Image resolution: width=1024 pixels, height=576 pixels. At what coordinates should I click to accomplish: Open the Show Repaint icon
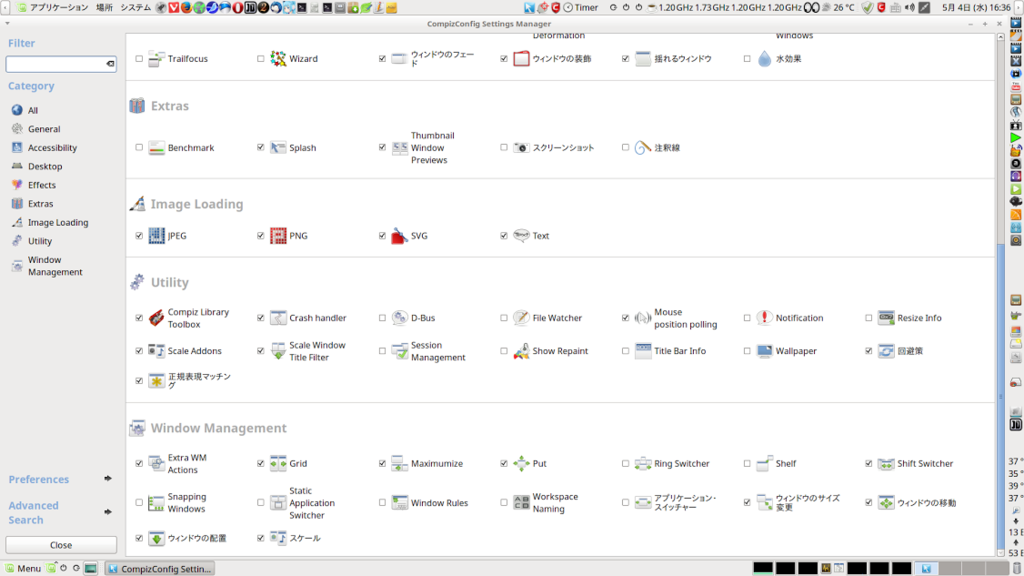click(x=521, y=351)
